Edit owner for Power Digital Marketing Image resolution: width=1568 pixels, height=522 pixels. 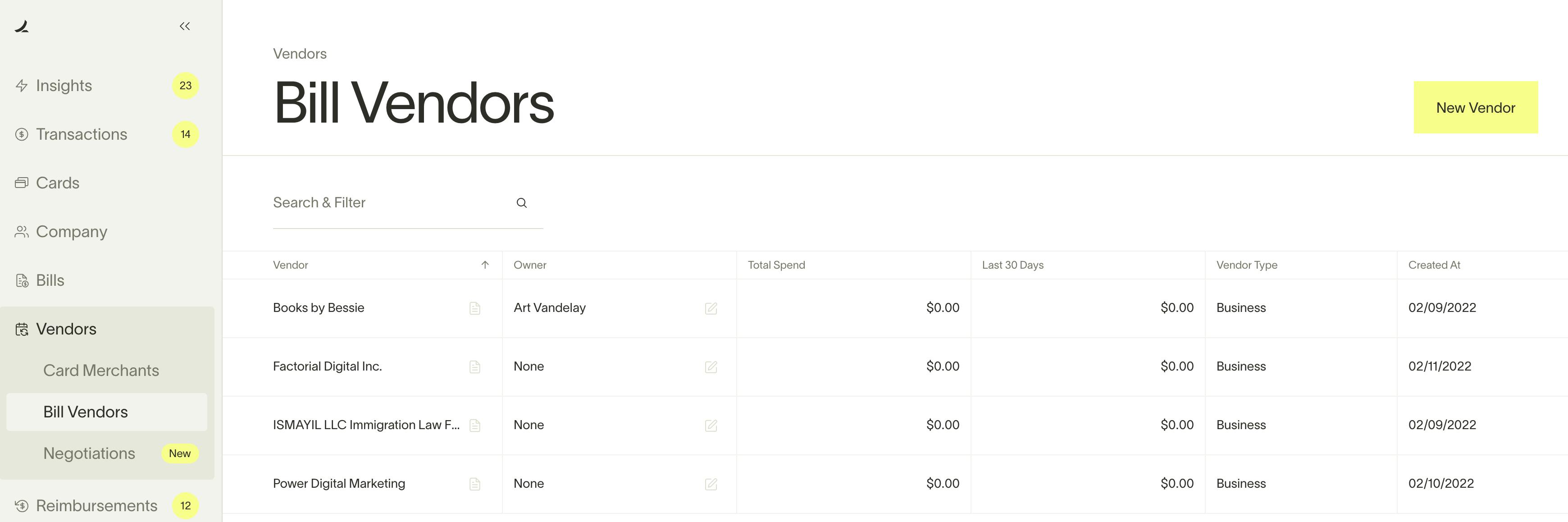point(711,484)
